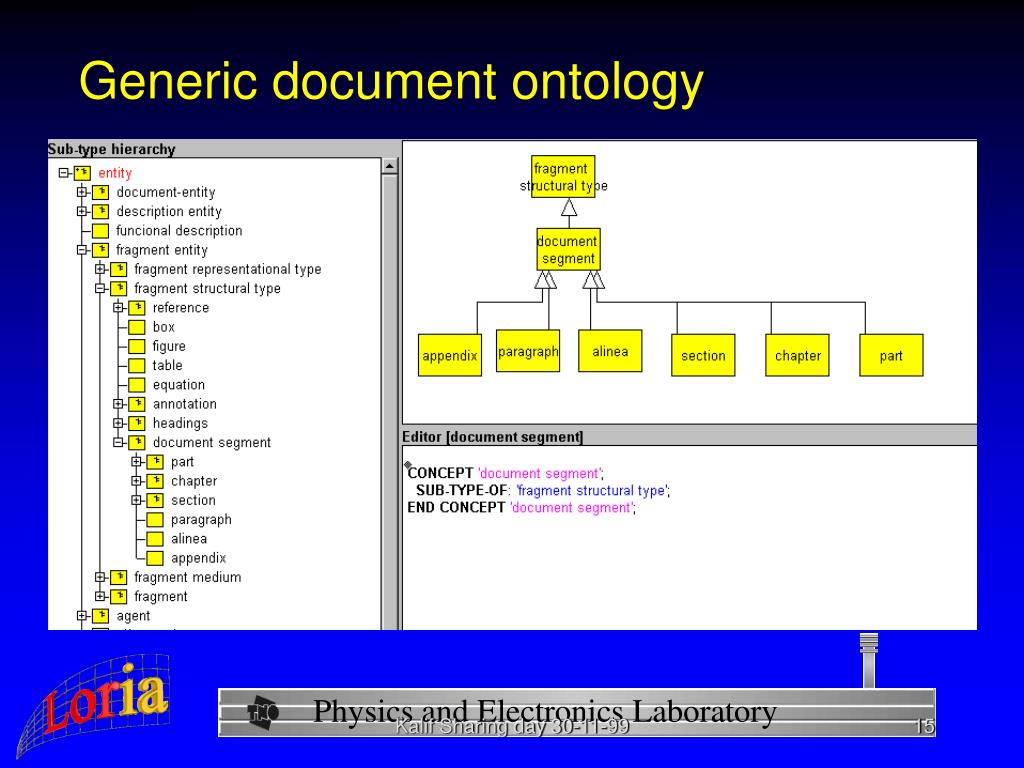Click the reference concept icon

137,308
